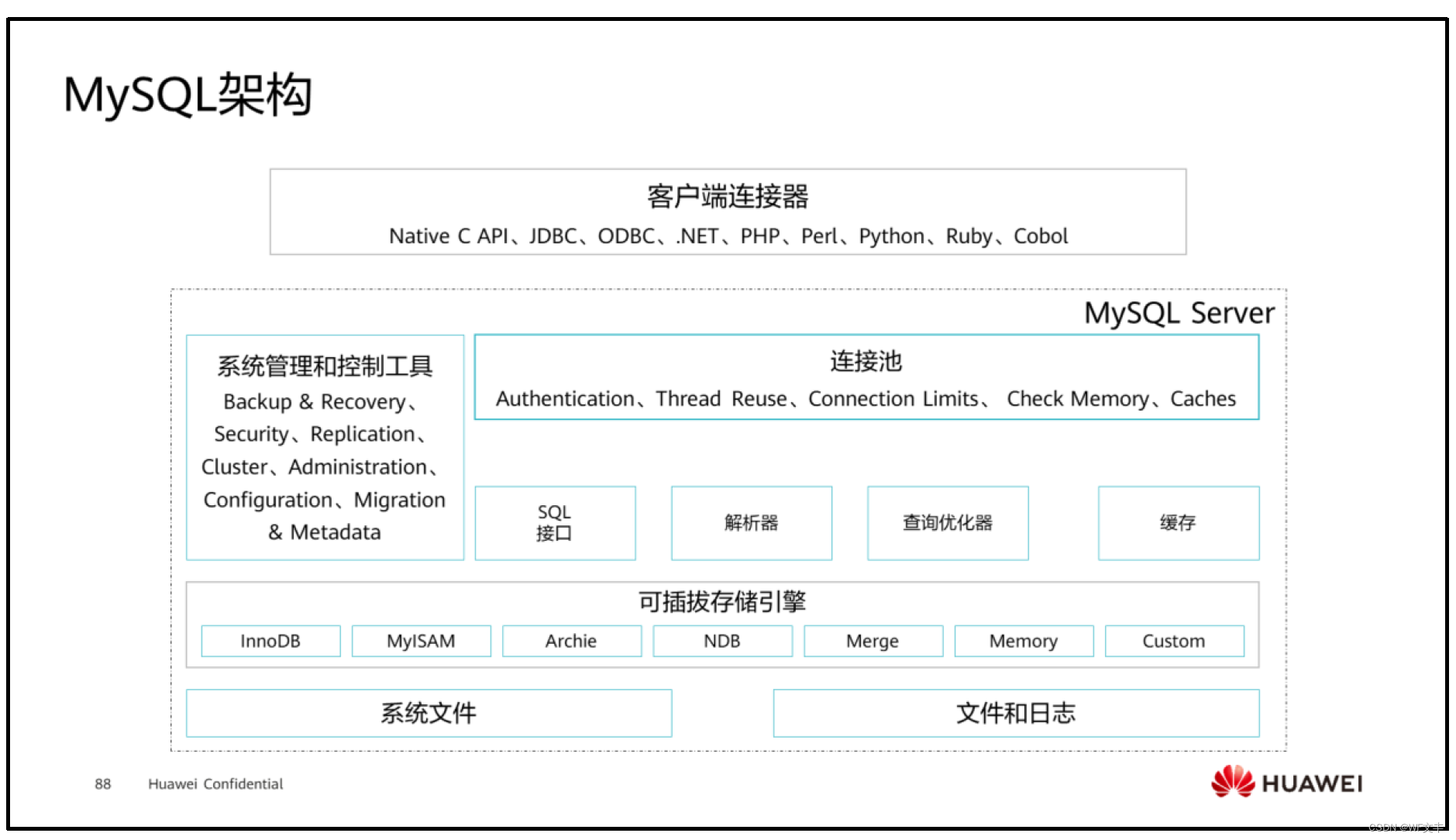Select the Custom engine box

(x=1175, y=641)
